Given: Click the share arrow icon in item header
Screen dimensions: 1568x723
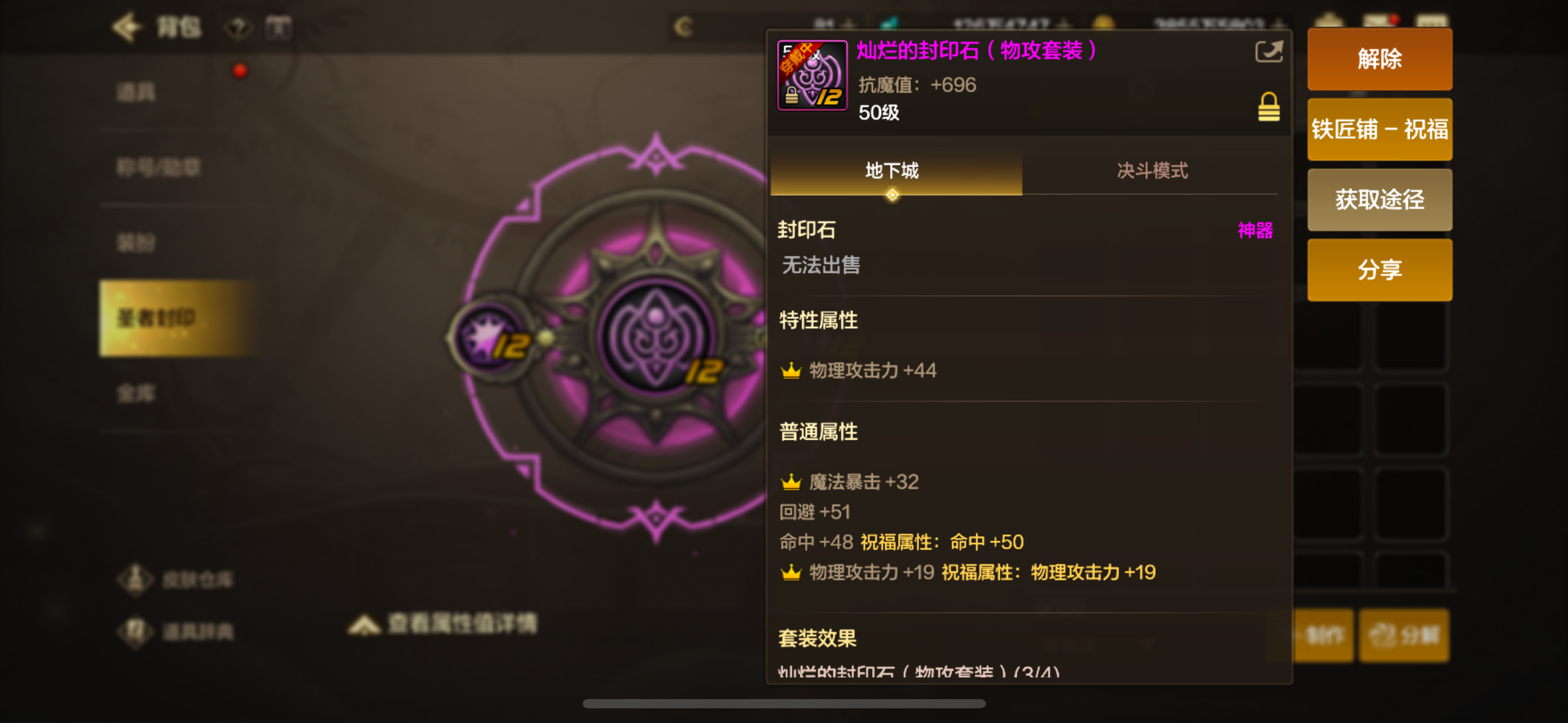Looking at the screenshot, I should [x=1268, y=52].
